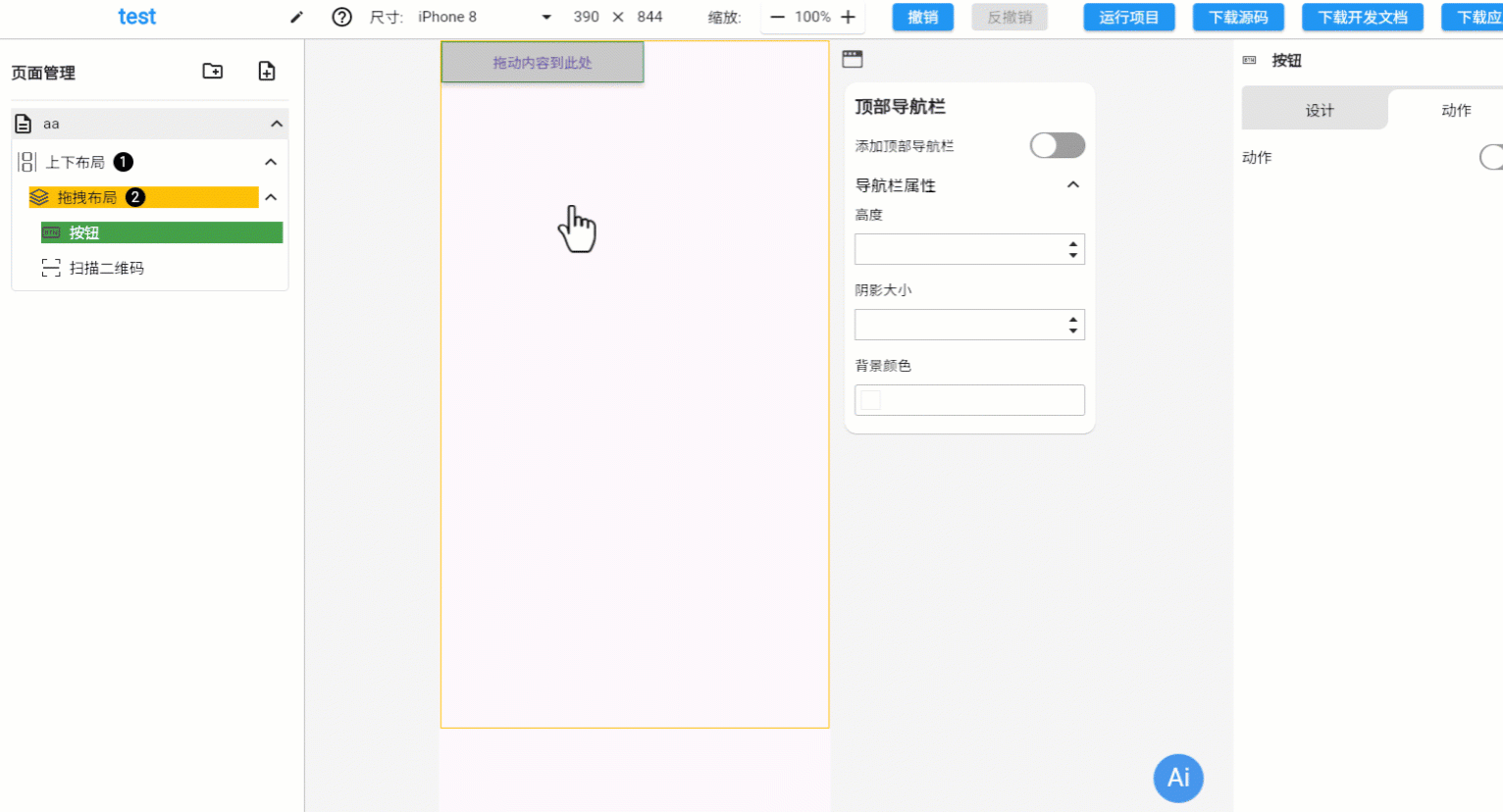1503x812 pixels.
Task: Select the 拖动内容到此处 button on canvas
Action: point(543,62)
